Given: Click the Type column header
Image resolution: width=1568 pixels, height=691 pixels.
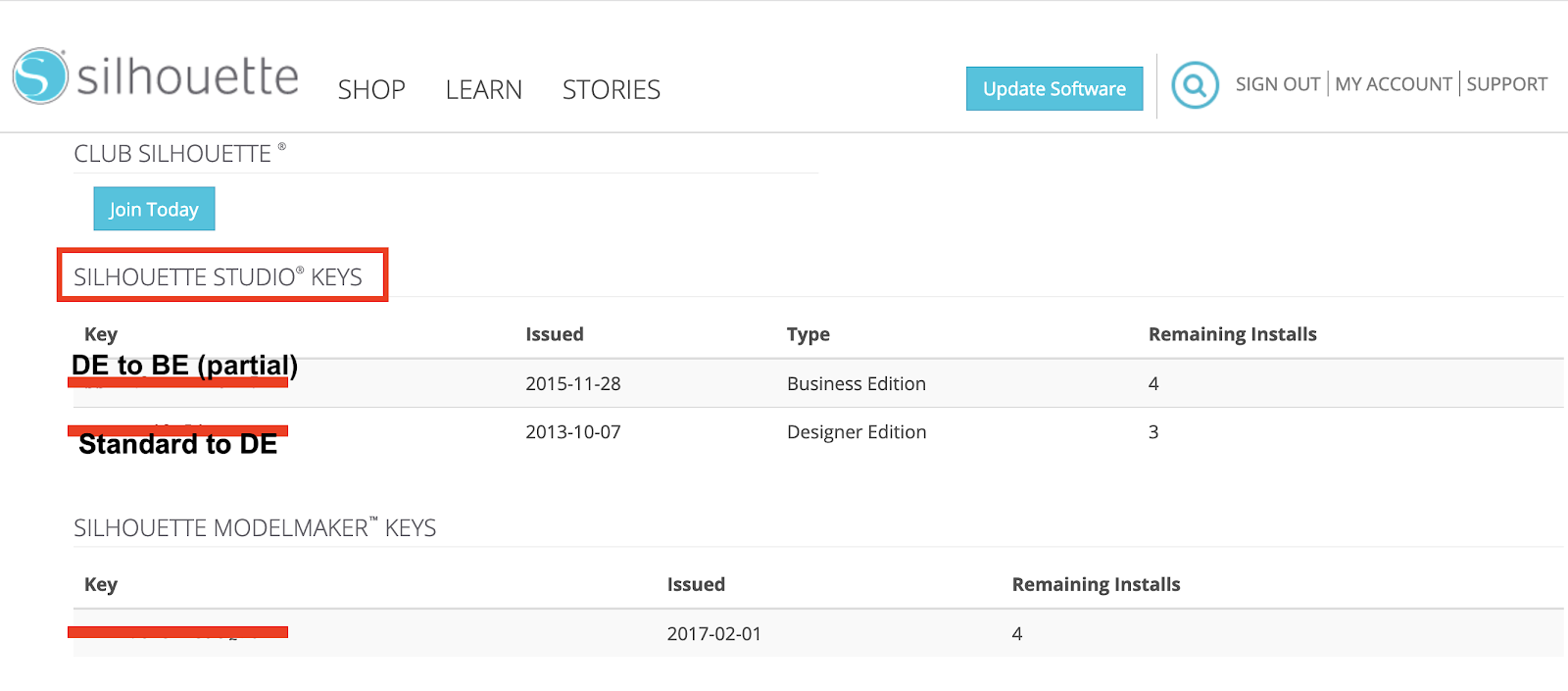Looking at the screenshot, I should [808, 334].
